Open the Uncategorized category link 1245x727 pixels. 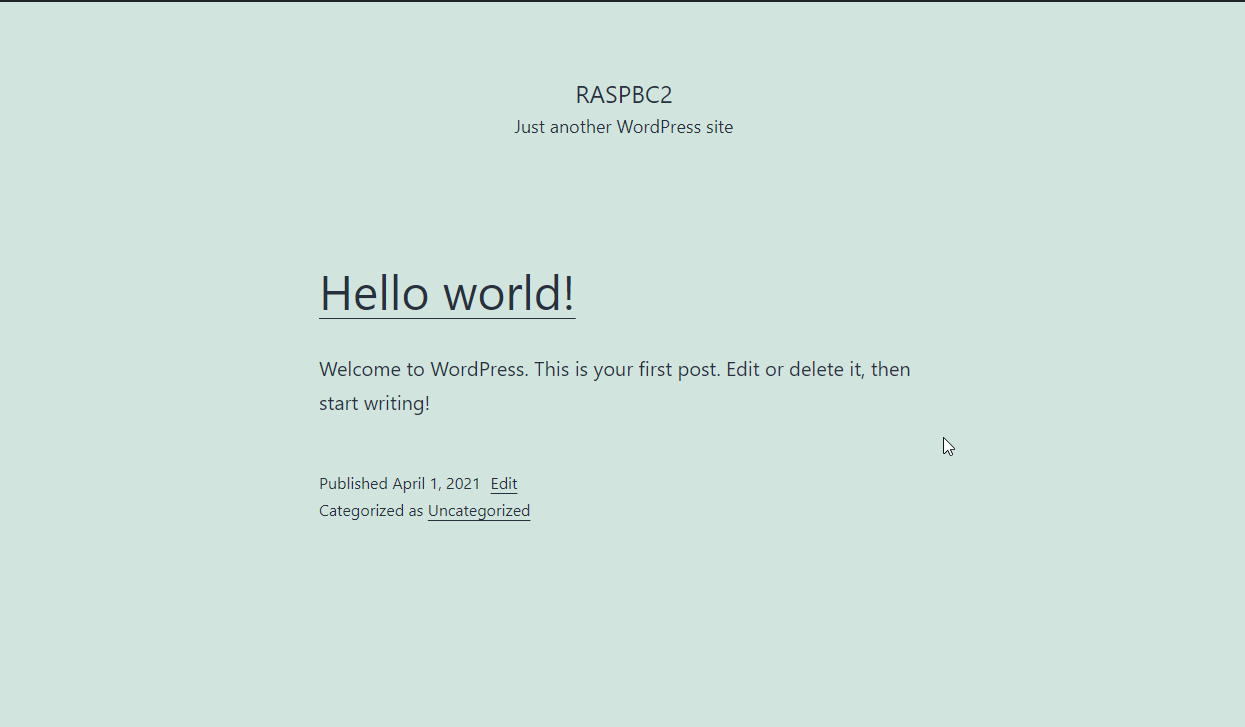479,511
